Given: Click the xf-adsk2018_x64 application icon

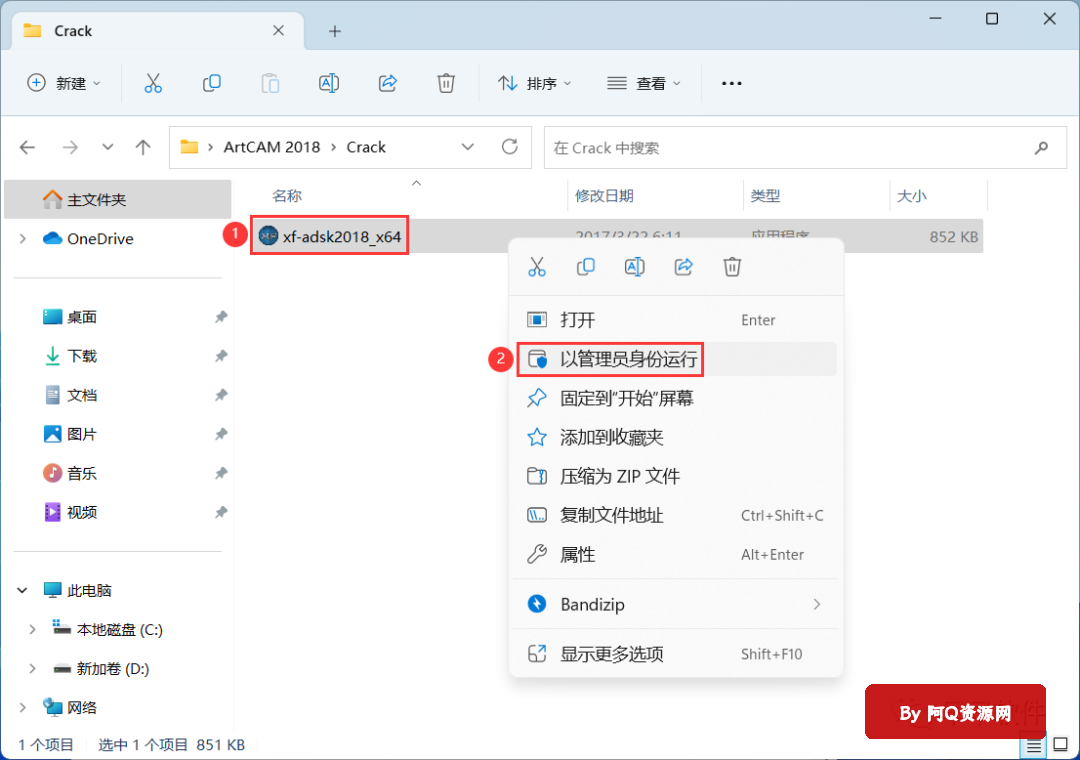Looking at the screenshot, I should point(268,236).
